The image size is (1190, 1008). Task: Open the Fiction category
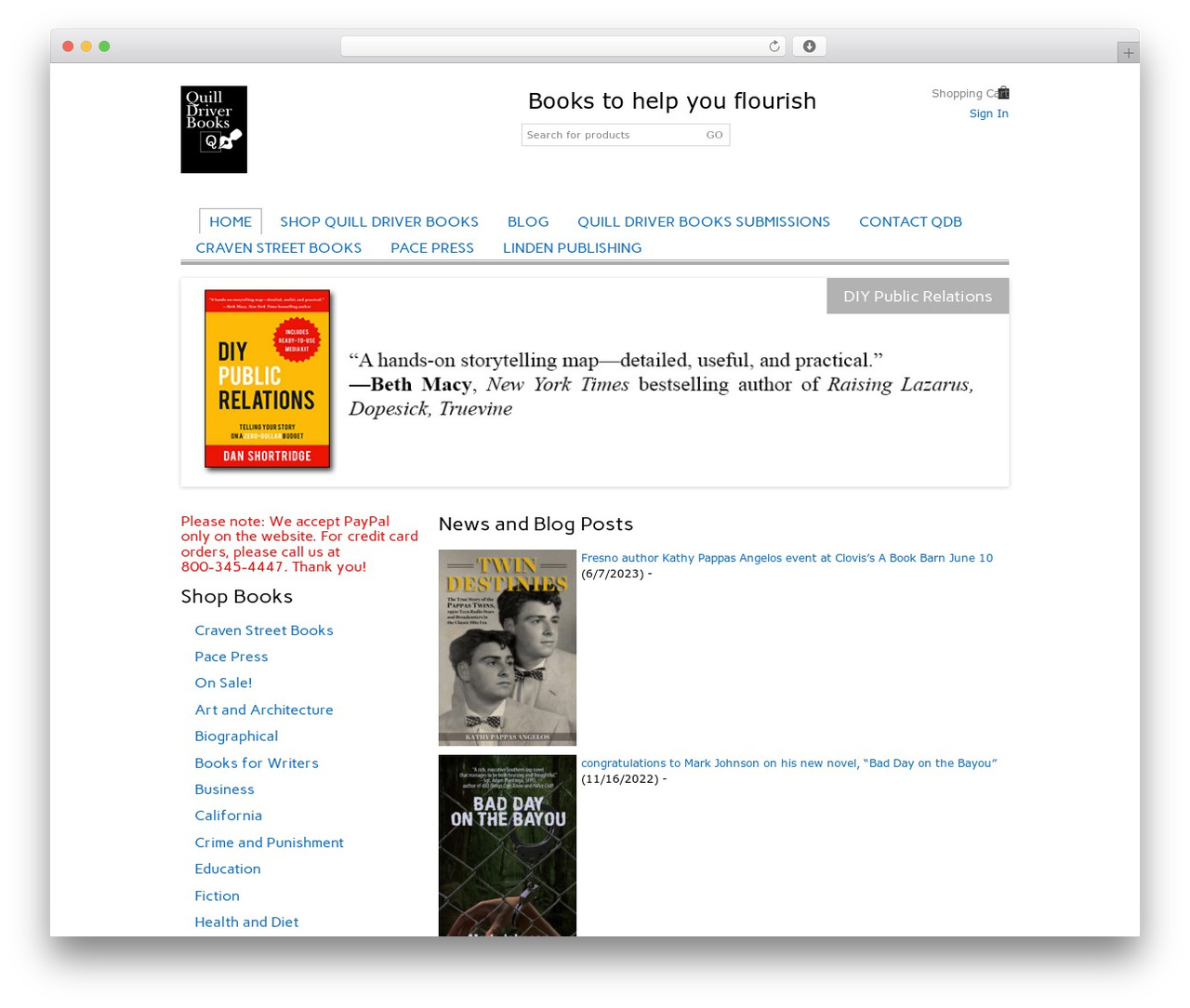tap(217, 895)
